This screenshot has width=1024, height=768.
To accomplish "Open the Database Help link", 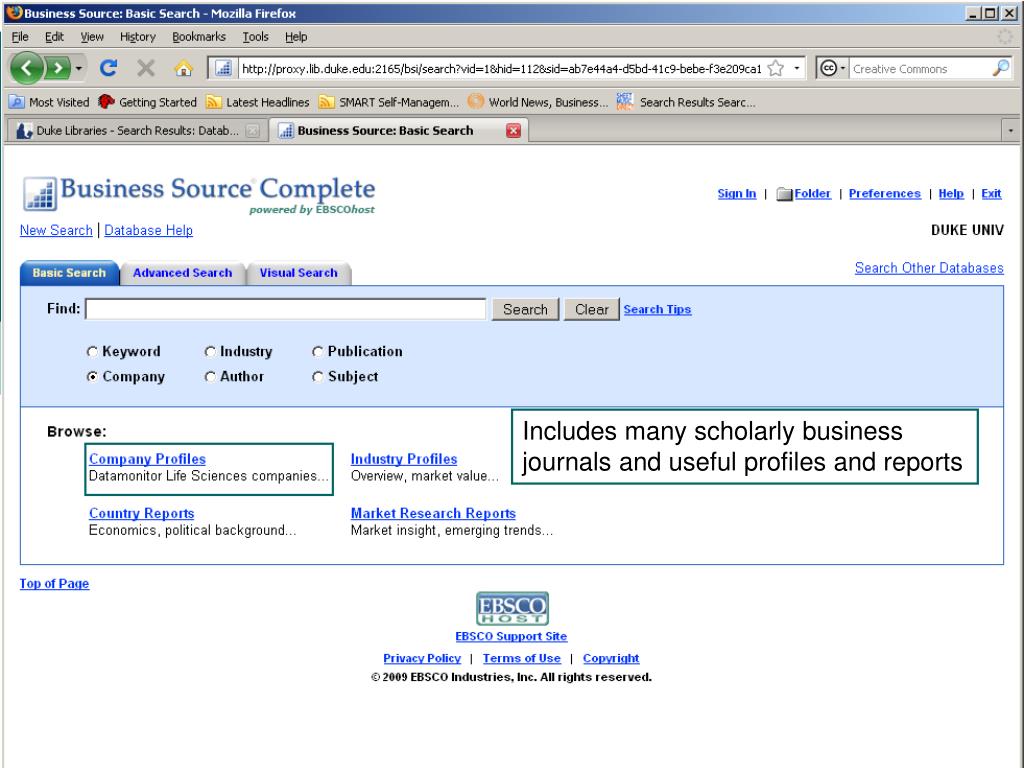I will pyautogui.click(x=148, y=230).
